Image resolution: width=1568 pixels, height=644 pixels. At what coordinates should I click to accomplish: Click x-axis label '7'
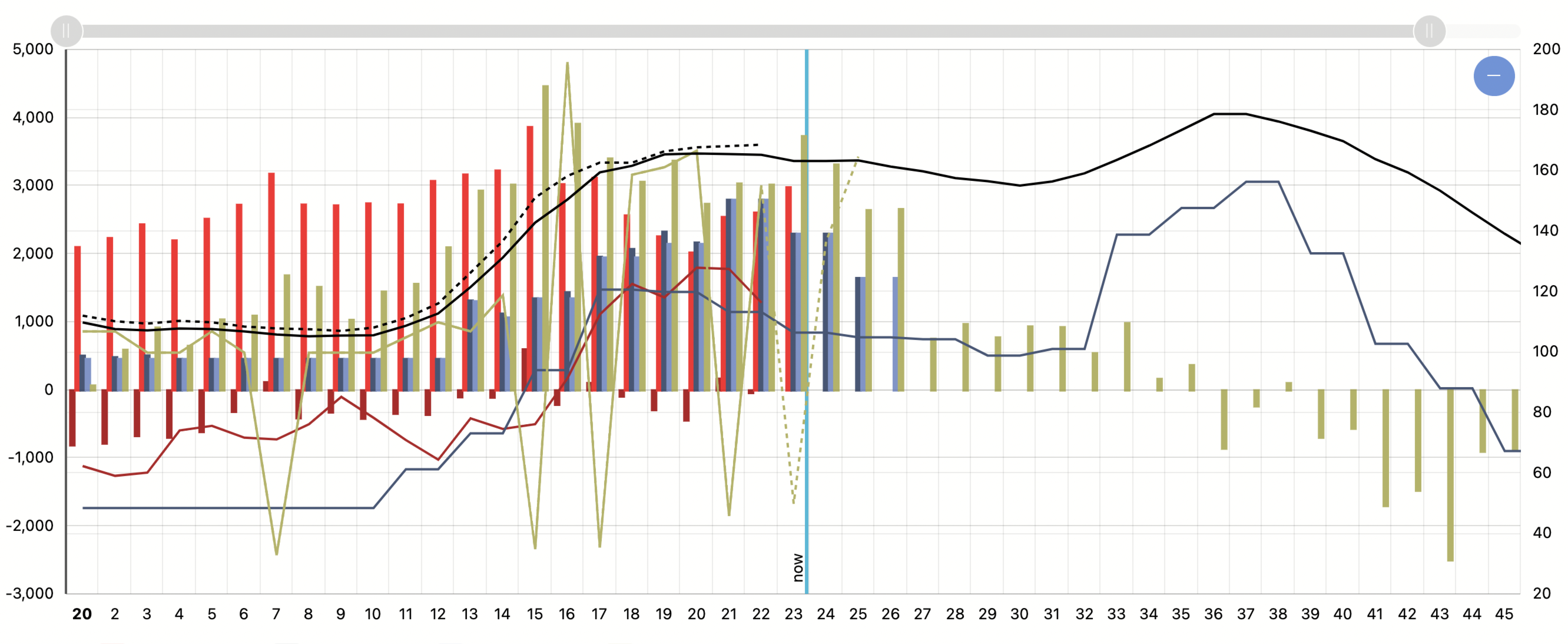coord(276,614)
